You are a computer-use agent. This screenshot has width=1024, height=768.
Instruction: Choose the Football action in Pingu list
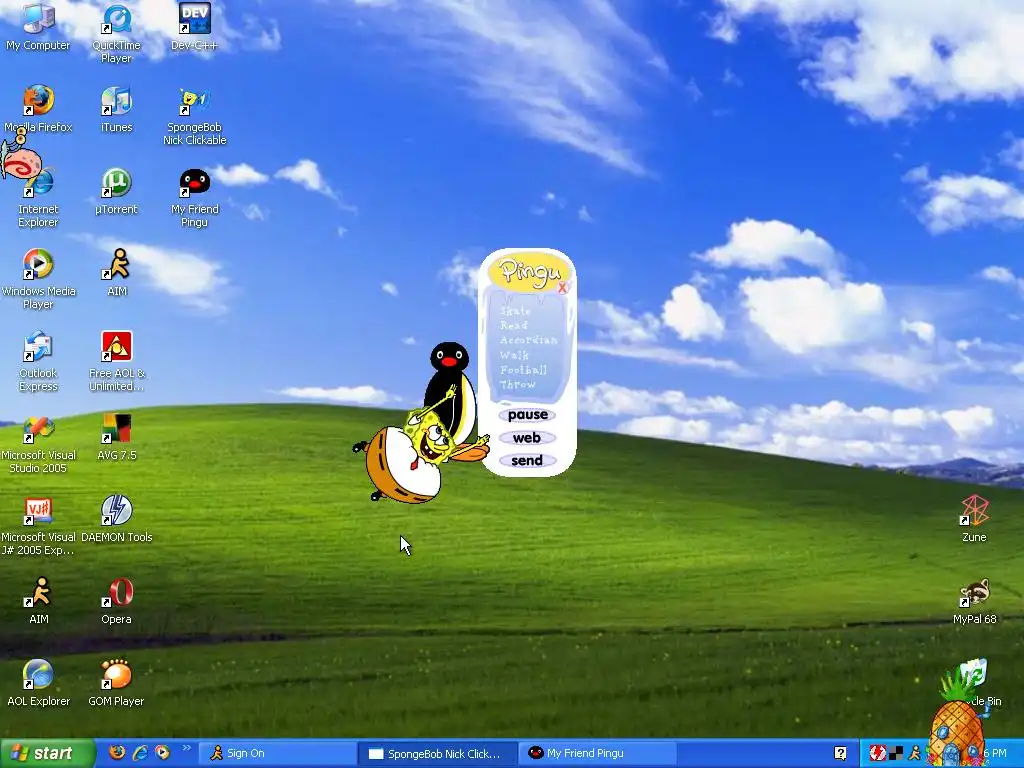(524, 370)
